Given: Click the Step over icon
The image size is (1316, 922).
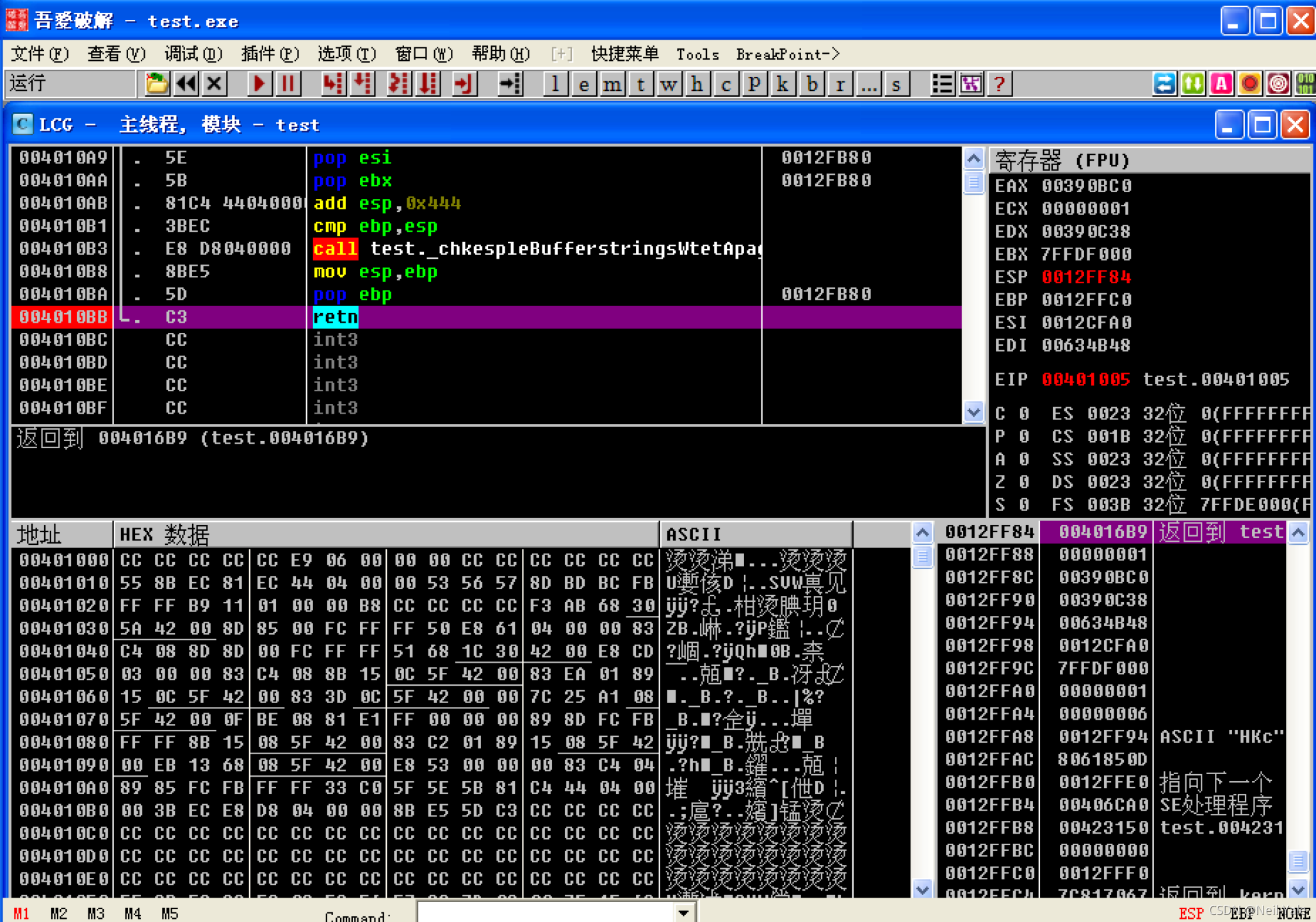Looking at the screenshot, I should [364, 84].
